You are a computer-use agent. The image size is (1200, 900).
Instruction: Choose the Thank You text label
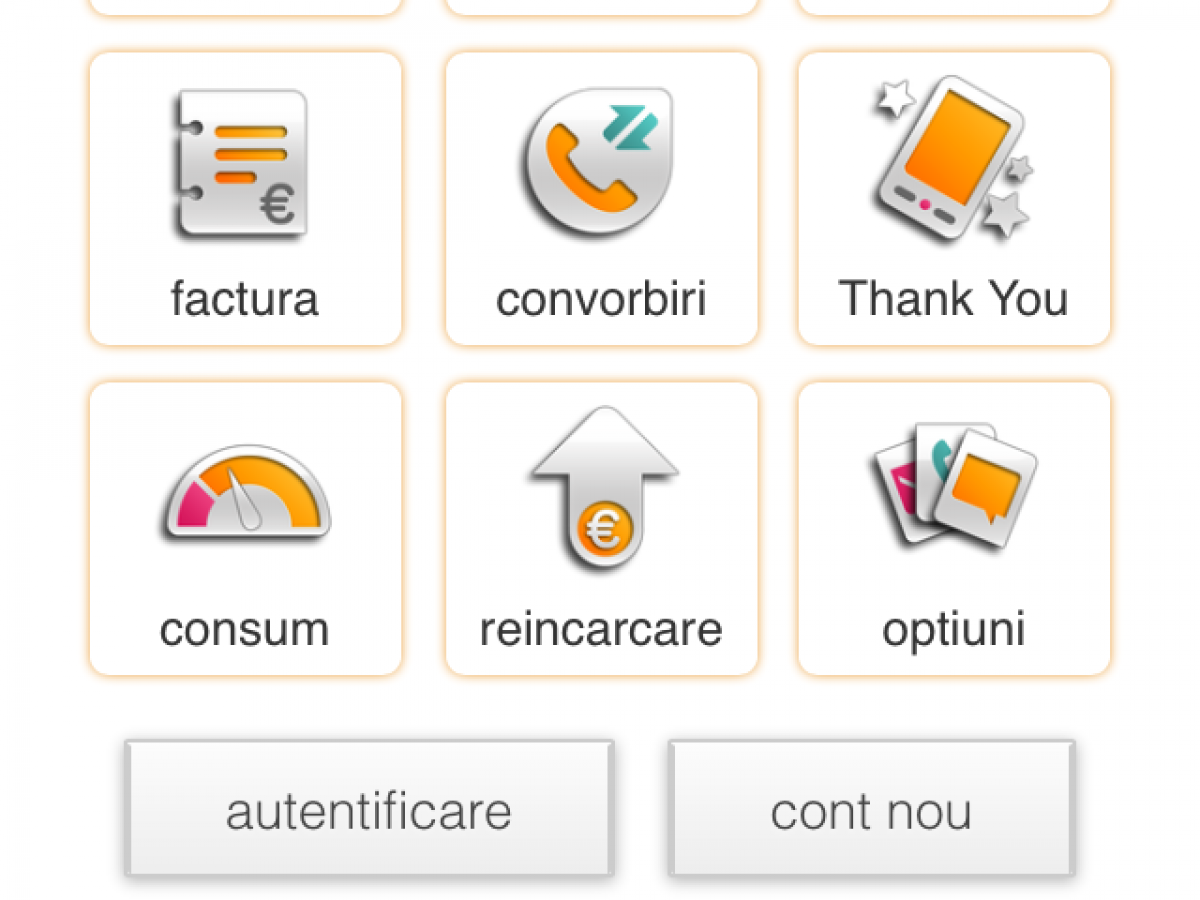click(x=953, y=298)
